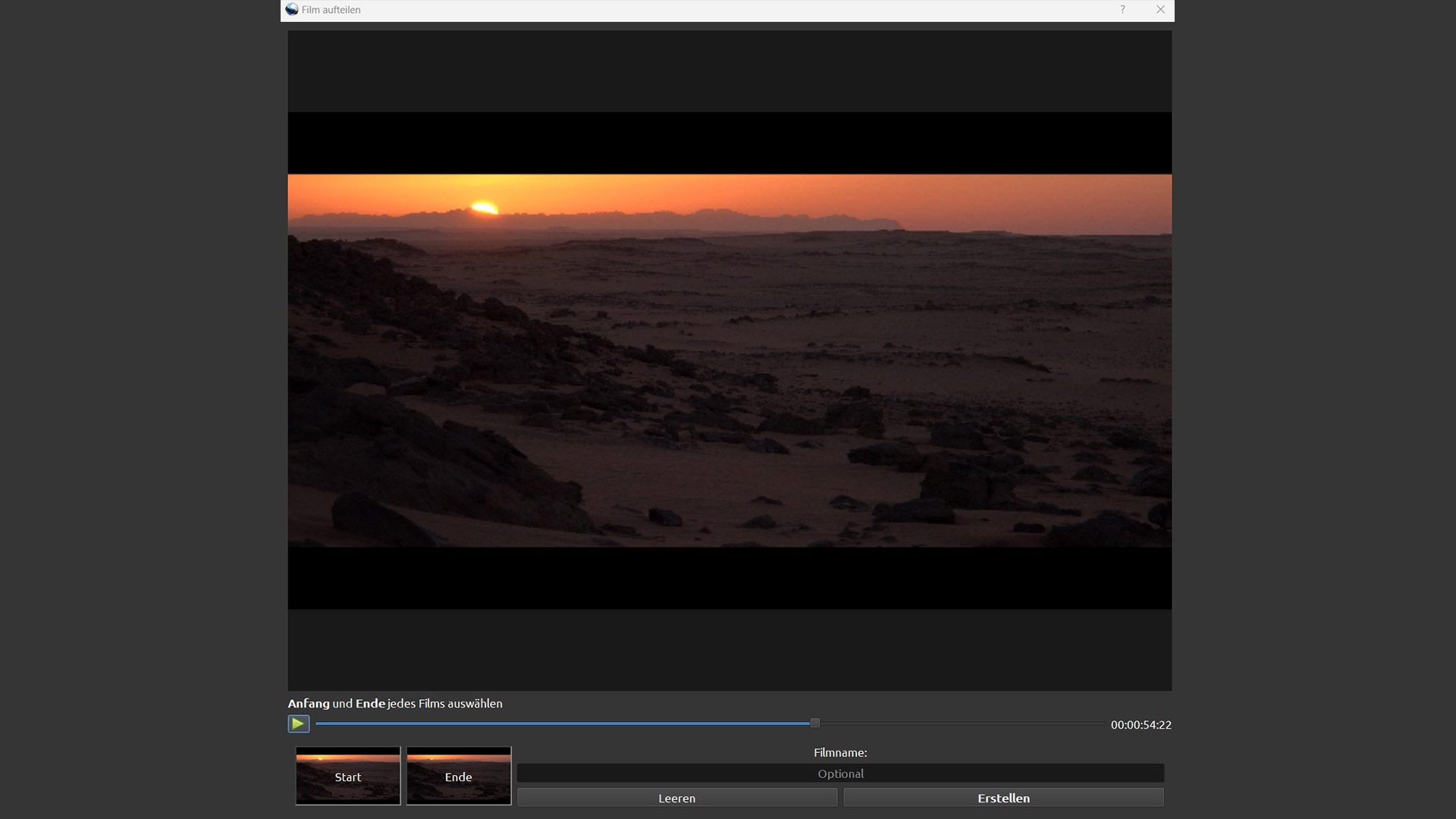1456x819 pixels.
Task: Click the upper black letterbox bar
Action: pos(728,143)
